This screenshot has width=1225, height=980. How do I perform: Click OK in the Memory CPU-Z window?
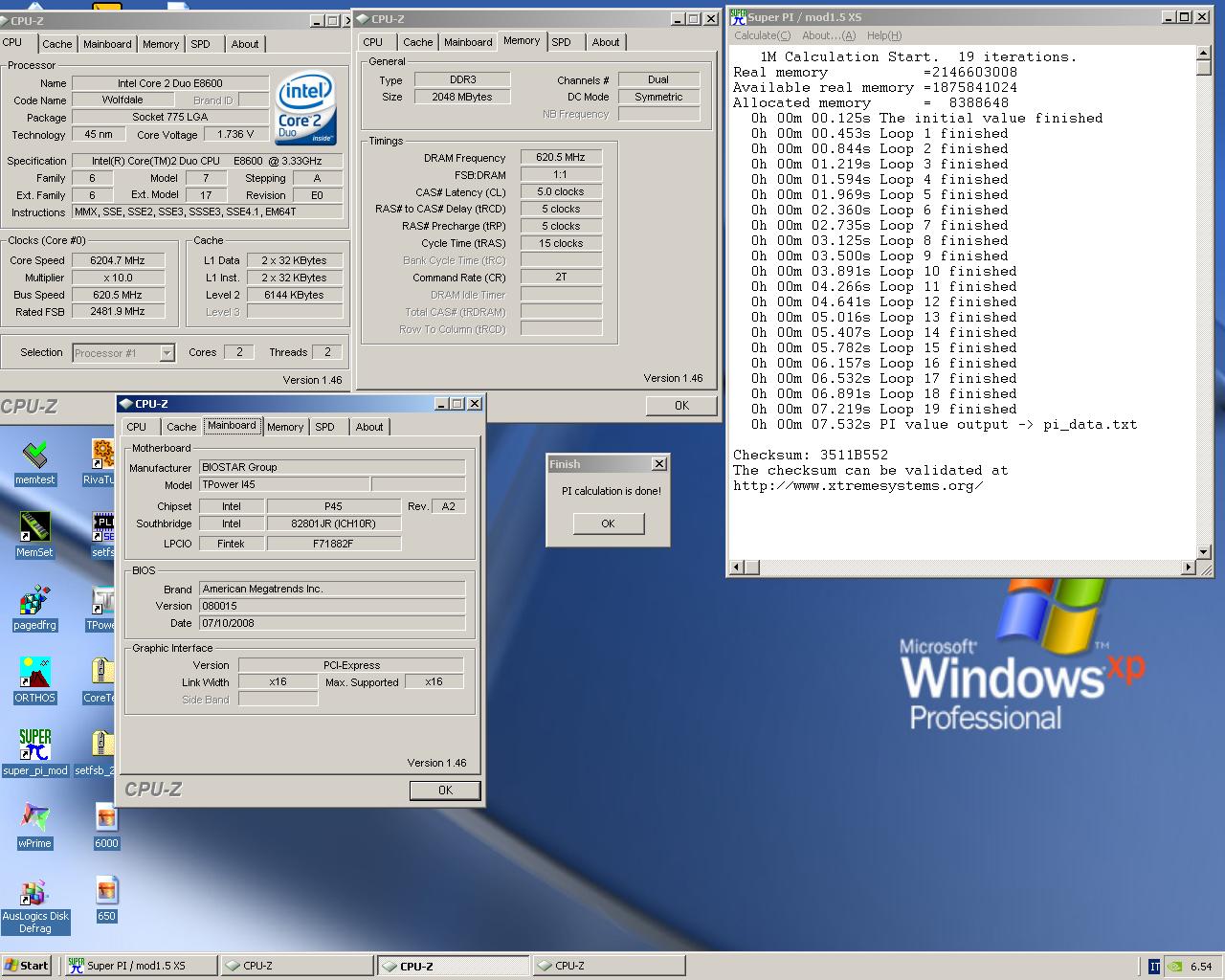pyautogui.click(x=681, y=405)
